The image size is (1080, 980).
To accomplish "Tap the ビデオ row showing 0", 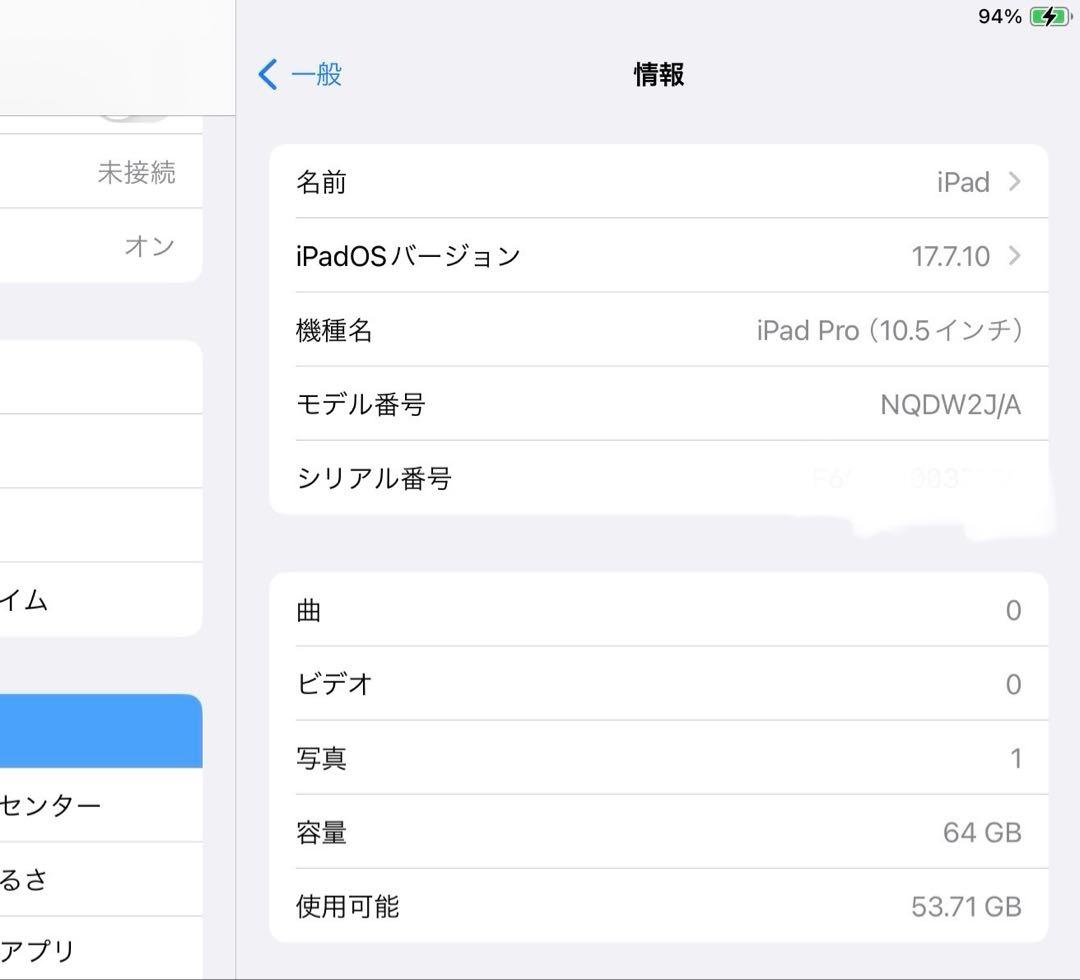I will coord(660,684).
